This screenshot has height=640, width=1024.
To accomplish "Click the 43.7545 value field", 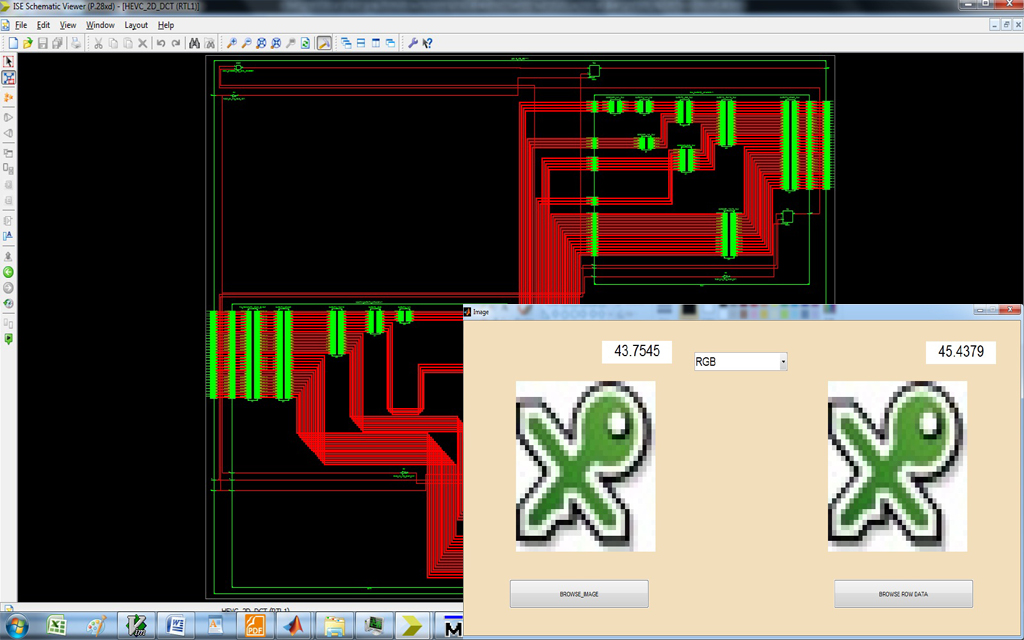I will pos(637,351).
